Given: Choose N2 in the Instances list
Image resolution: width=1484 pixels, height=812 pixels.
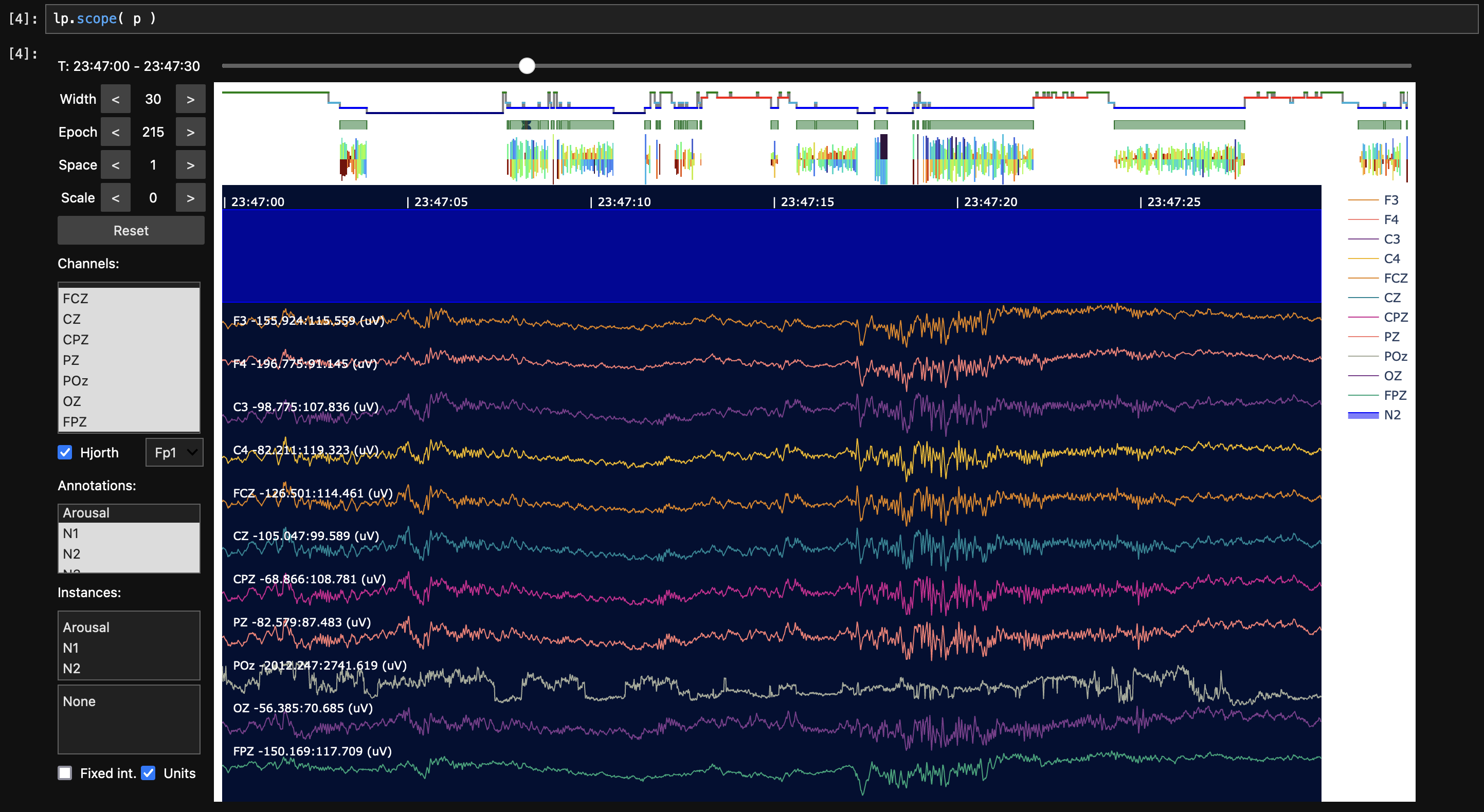Looking at the screenshot, I should 71,668.
